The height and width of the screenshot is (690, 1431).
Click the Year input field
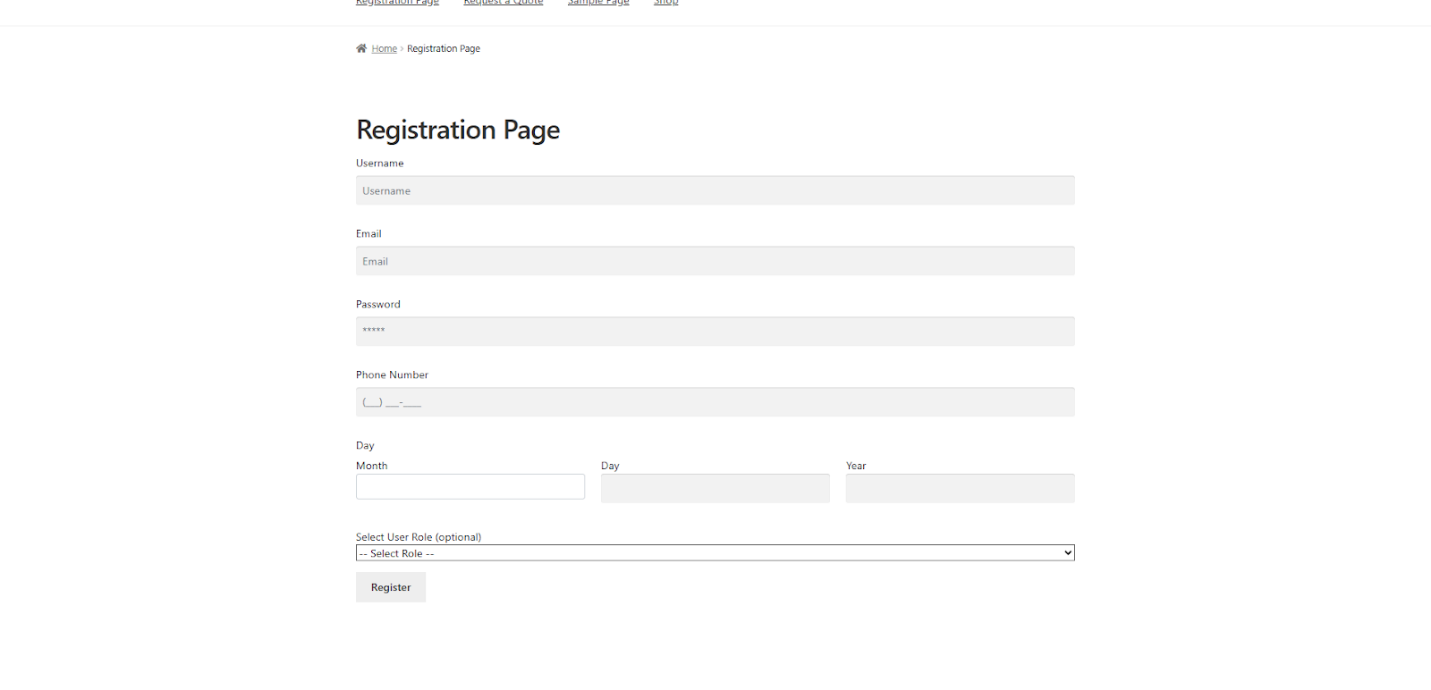coord(959,487)
